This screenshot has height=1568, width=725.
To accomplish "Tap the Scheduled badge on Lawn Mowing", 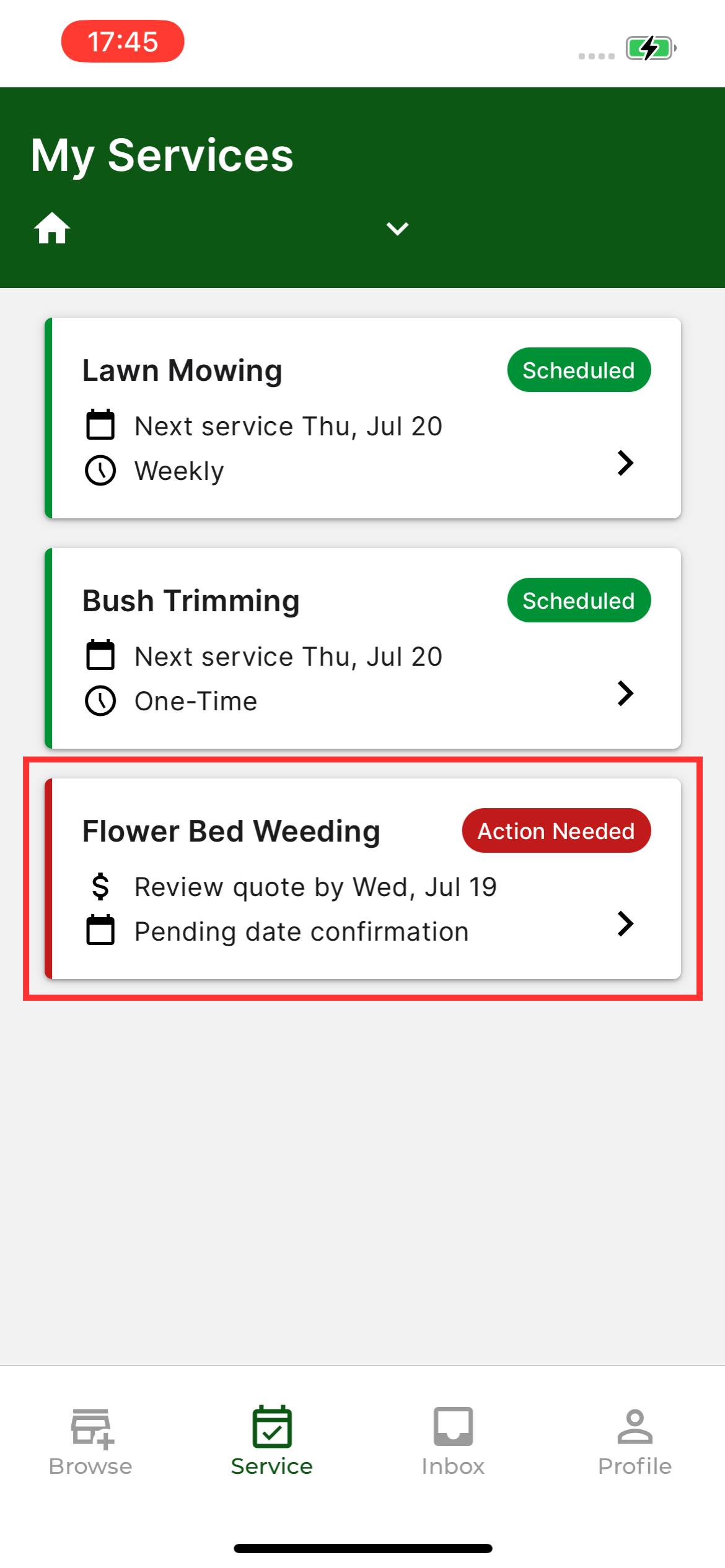I will coord(579,370).
